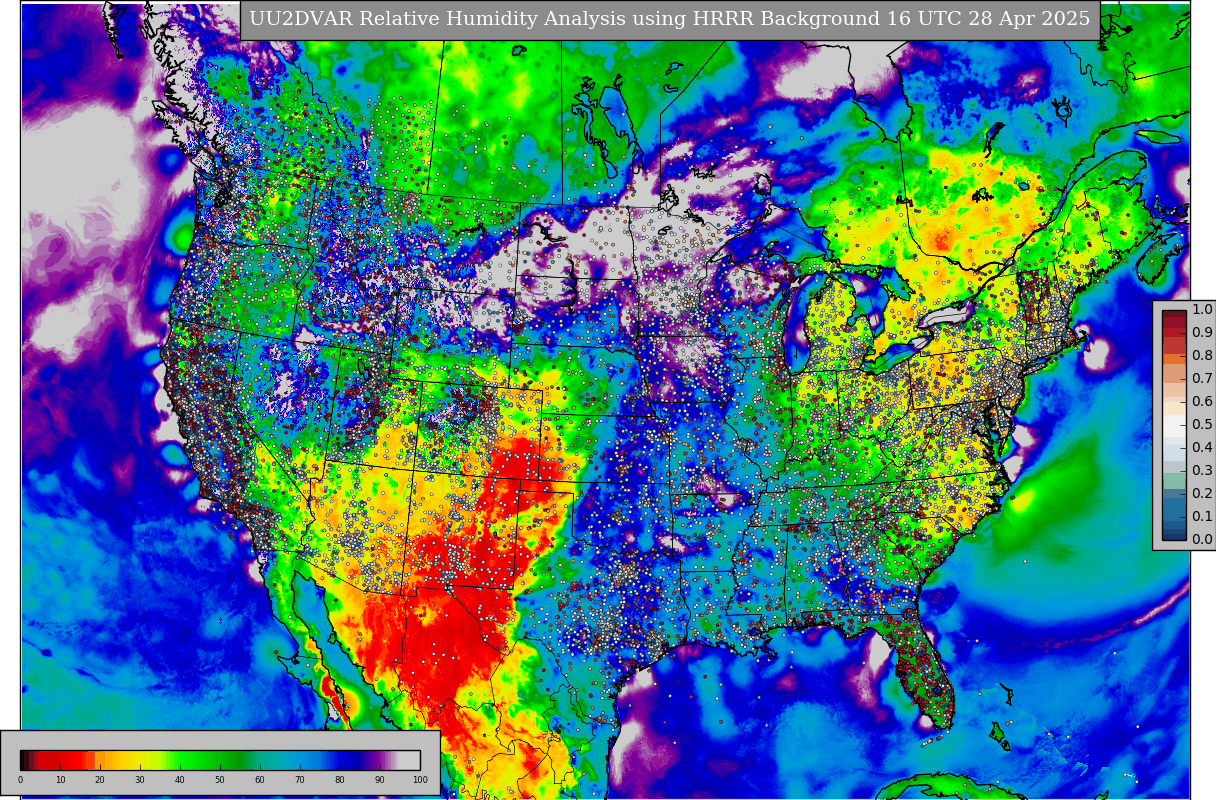Click the '100' tick label on the horizontal humidity colorbar
This screenshot has width=1216, height=800.
tap(420, 780)
